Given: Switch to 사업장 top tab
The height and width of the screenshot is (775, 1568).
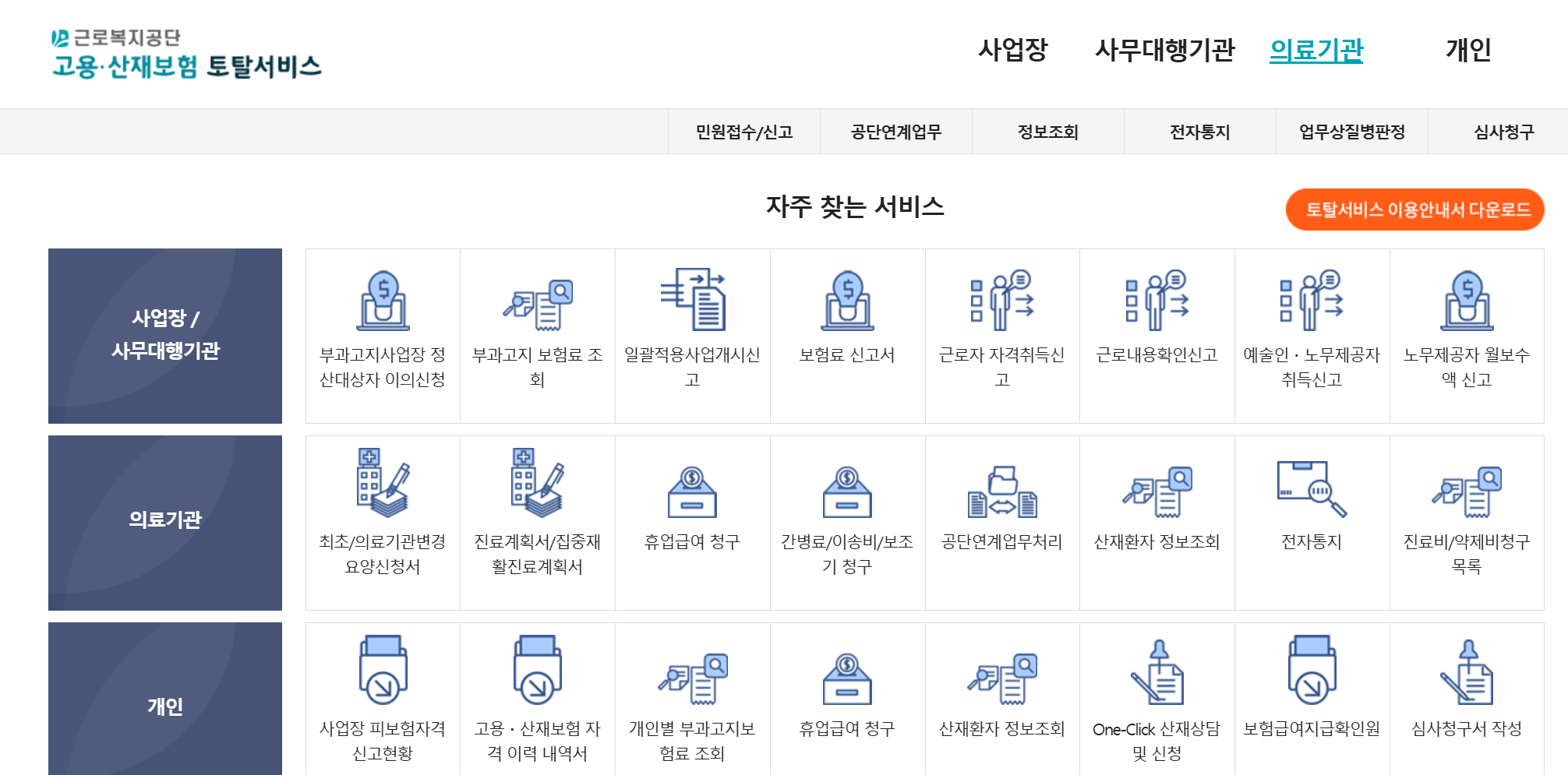Looking at the screenshot, I should pos(1013,50).
